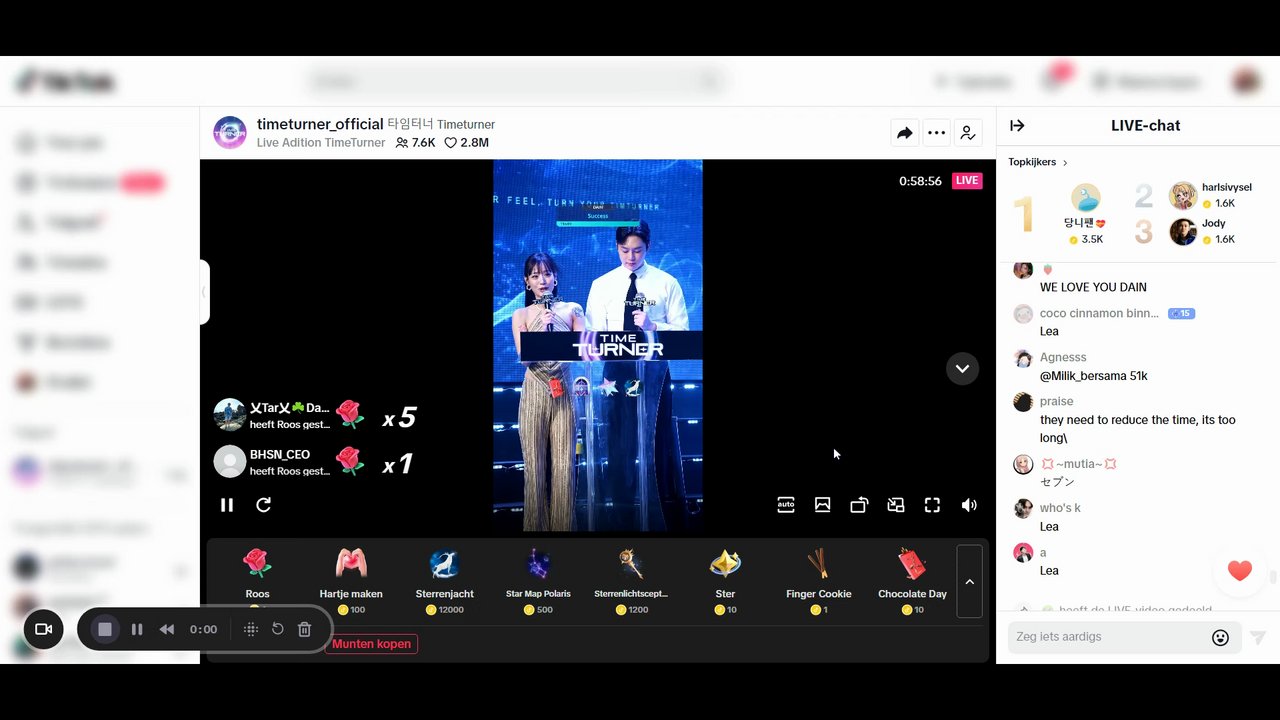Open timeturner_official profile avatar
Image resolution: width=1280 pixels, height=720 pixels.
click(x=230, y=132)
